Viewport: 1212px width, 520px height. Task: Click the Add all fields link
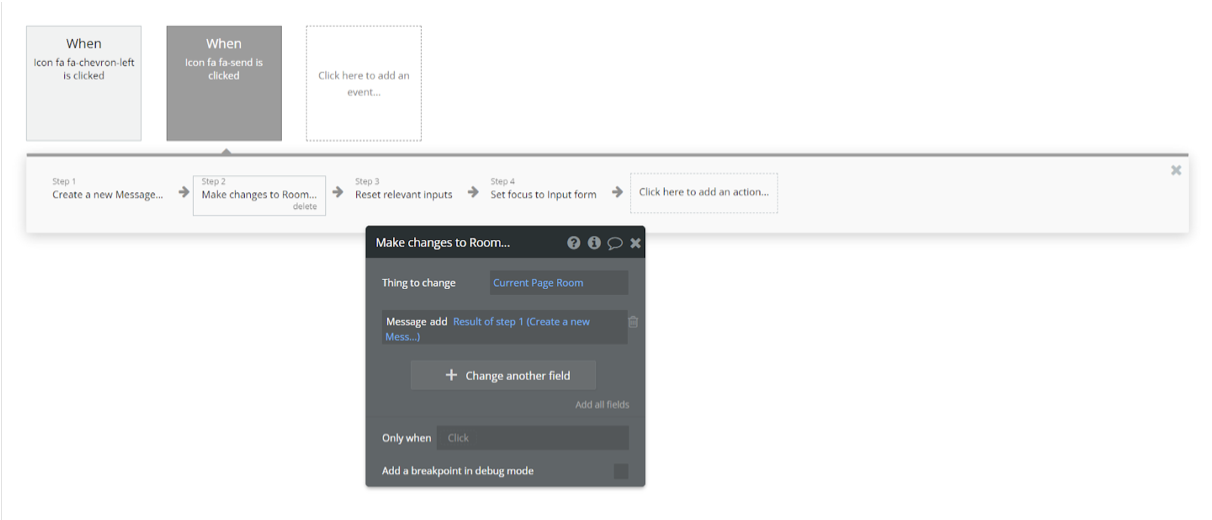(x=602, y=405)
